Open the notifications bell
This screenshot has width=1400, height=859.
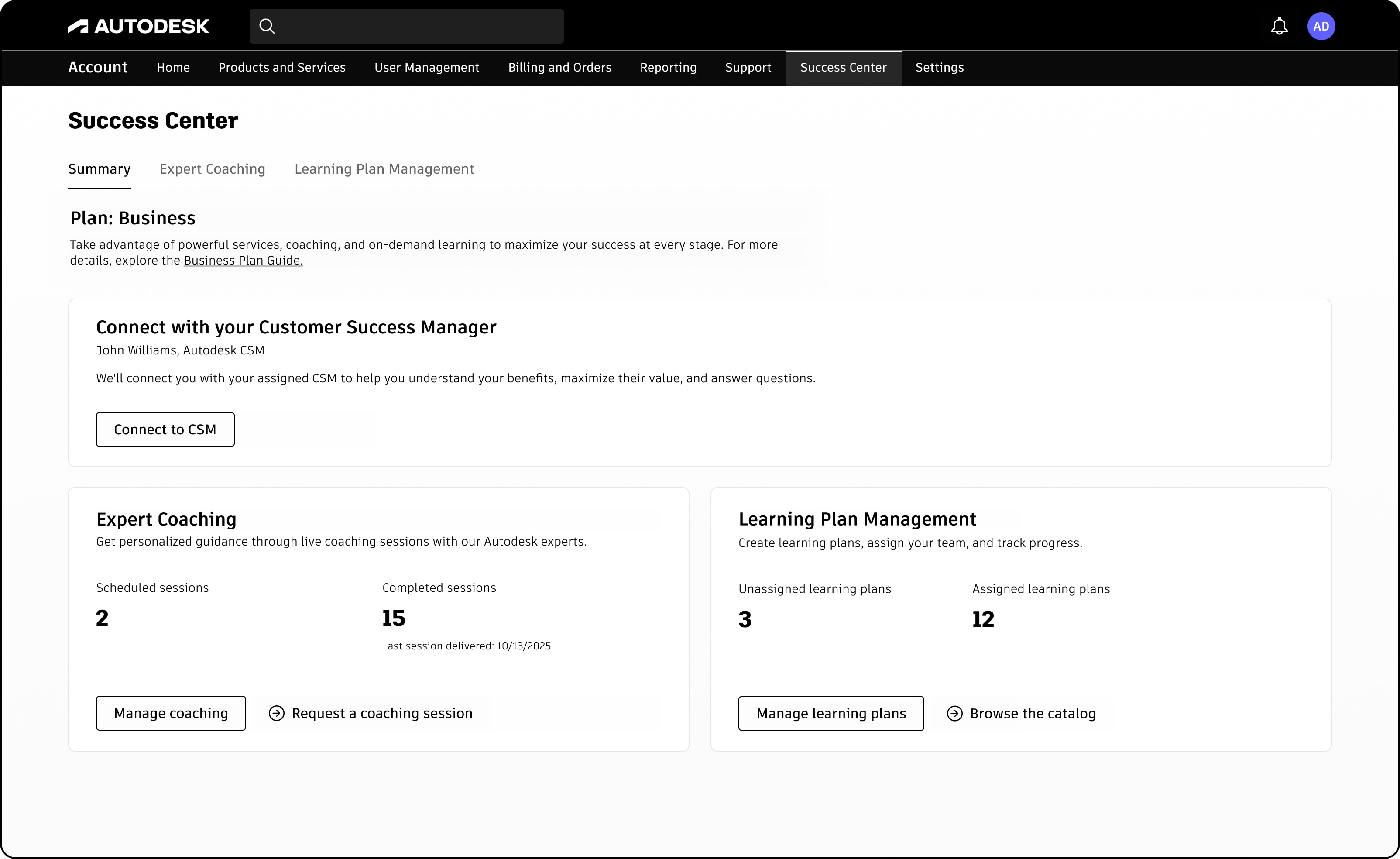[x=1279, y=26]
